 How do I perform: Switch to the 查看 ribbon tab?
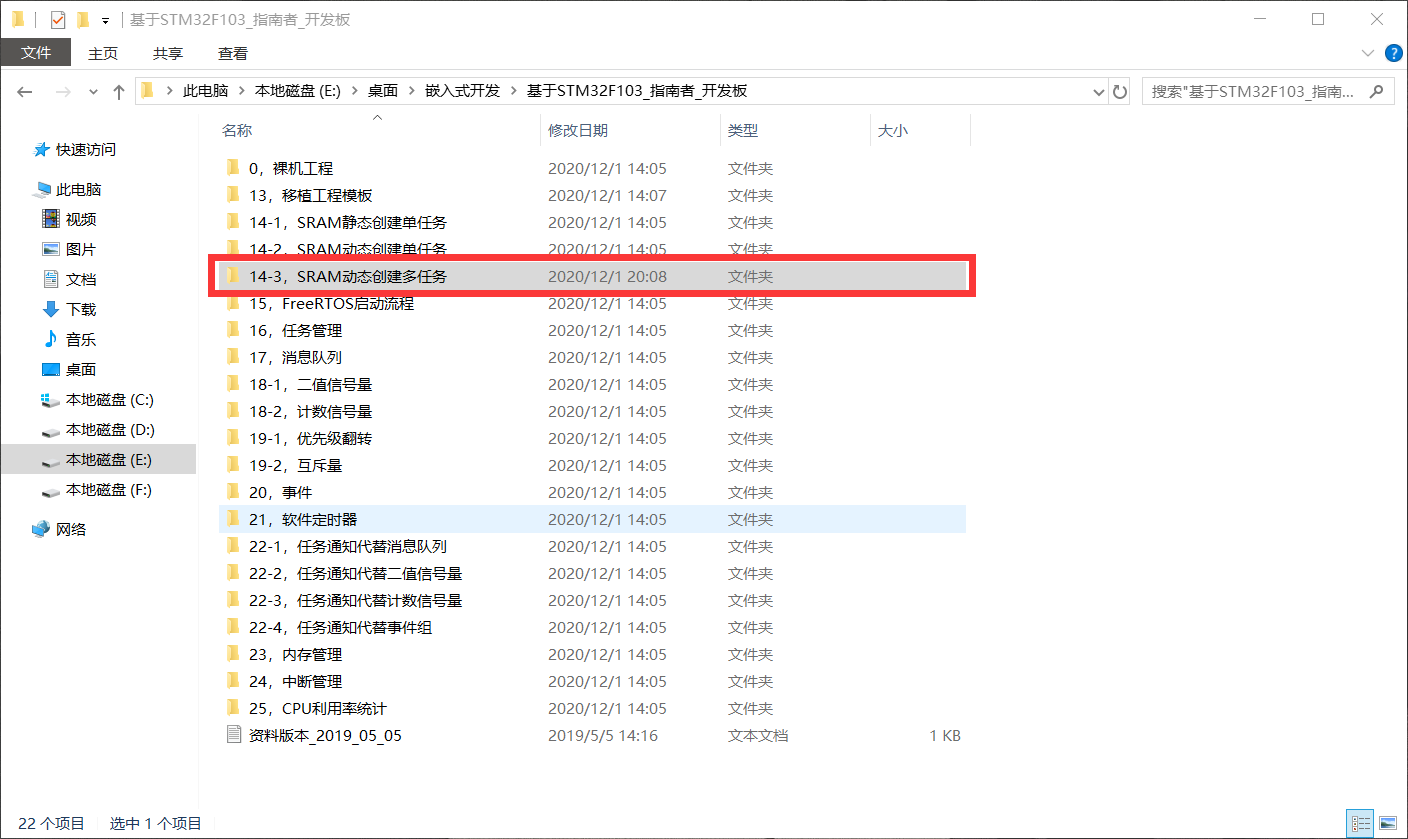232,53
